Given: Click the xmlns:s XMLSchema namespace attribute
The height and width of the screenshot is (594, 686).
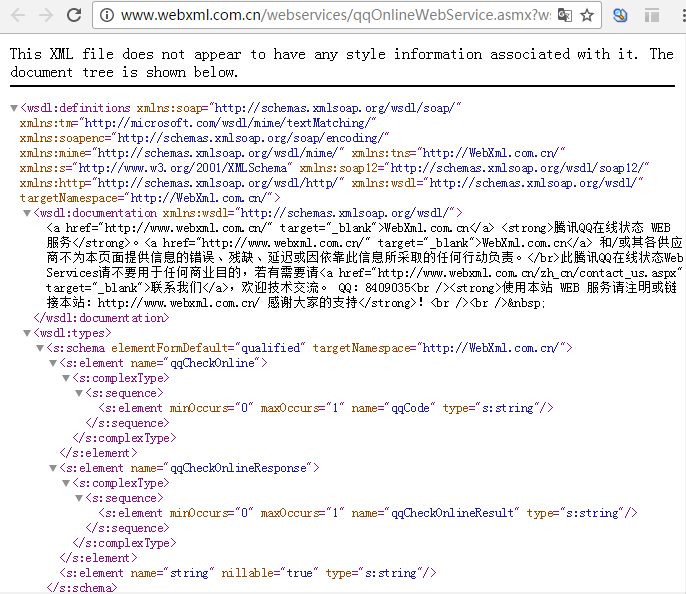Looking at the screenshot, I should pyautogui.click(x=155, y=168).
